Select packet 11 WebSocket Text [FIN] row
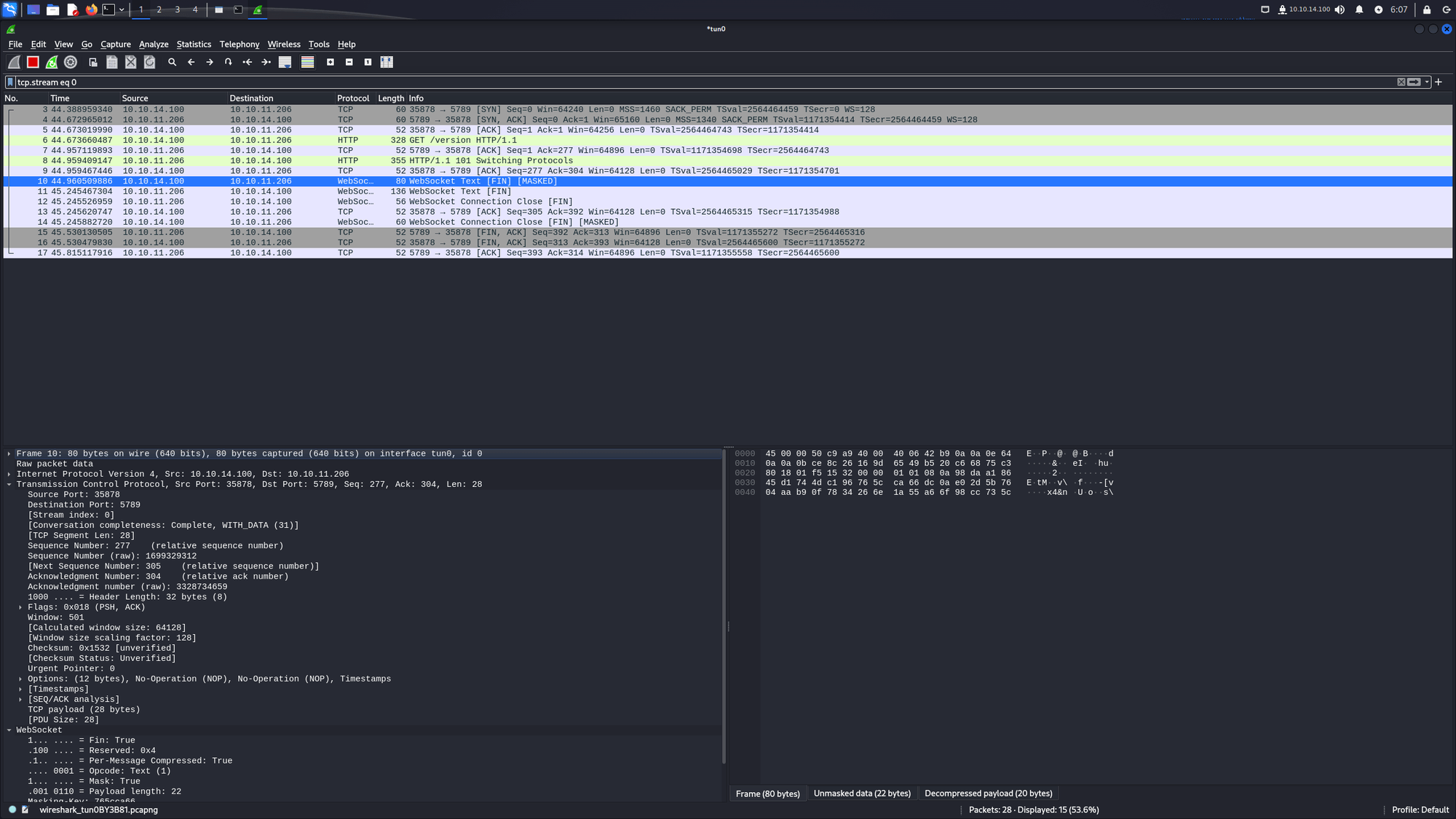Viewport: 1456px width, 819px height. click(728, 191)
